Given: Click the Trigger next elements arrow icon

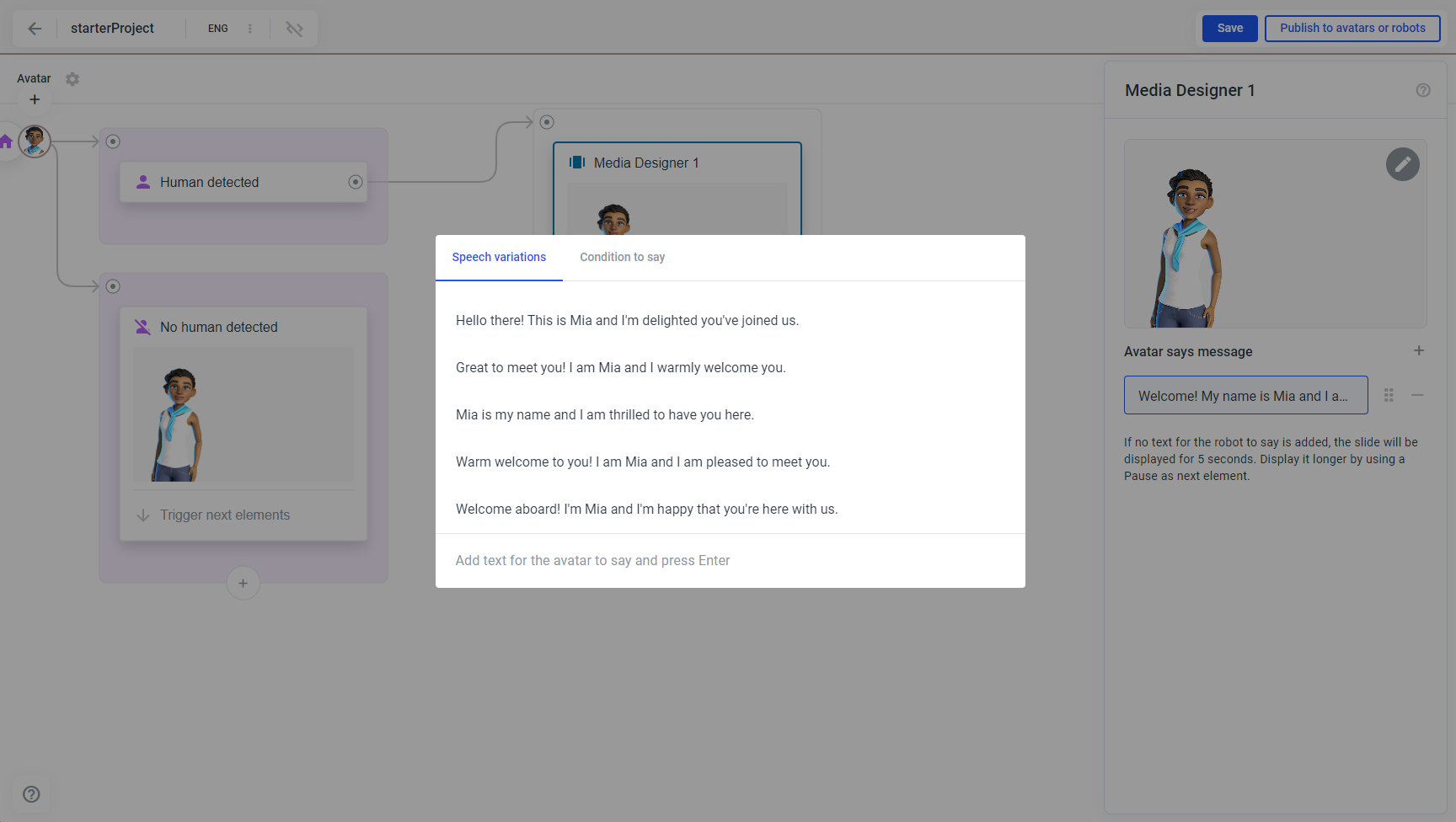Looking at the screenshot, I should 143,515.
